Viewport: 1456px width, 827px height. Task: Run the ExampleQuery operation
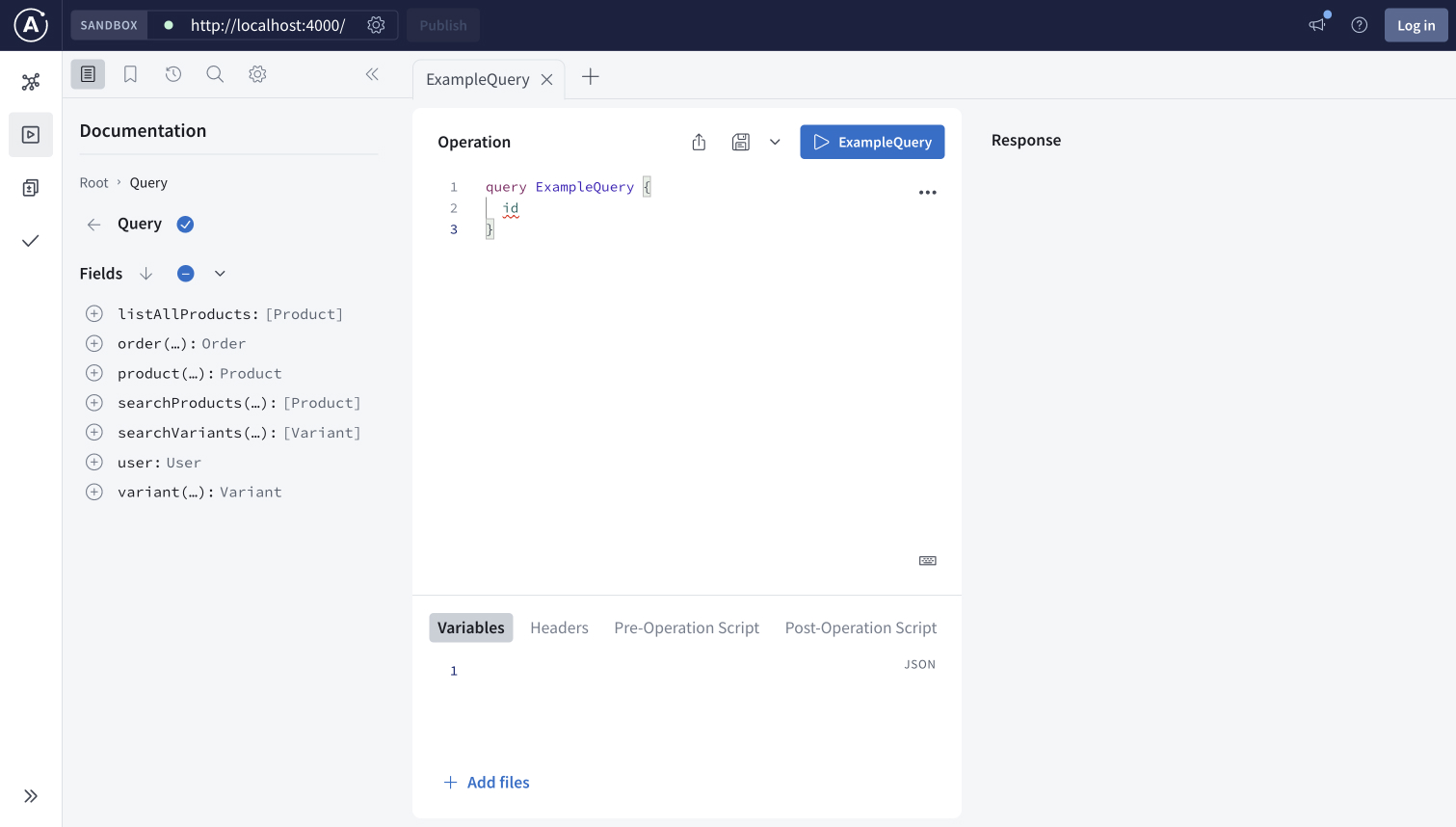coord(872,142)
